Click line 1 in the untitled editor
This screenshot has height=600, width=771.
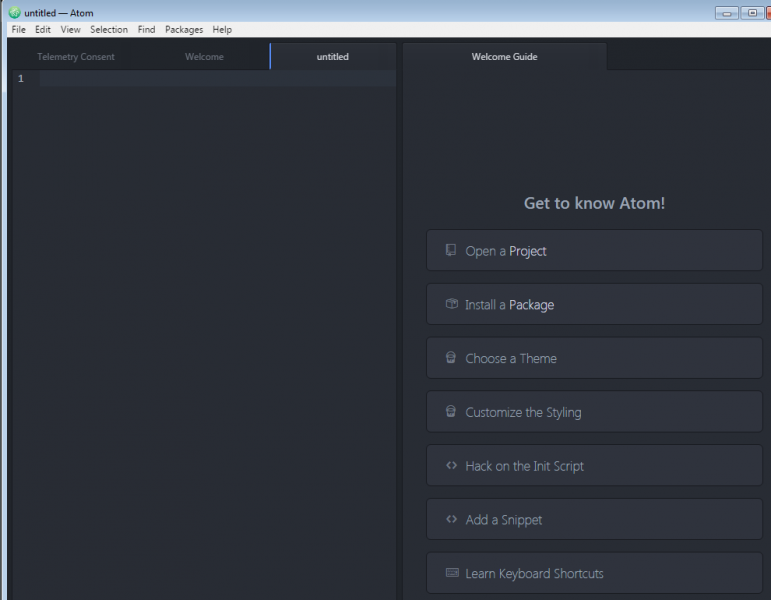pos(217,79)
